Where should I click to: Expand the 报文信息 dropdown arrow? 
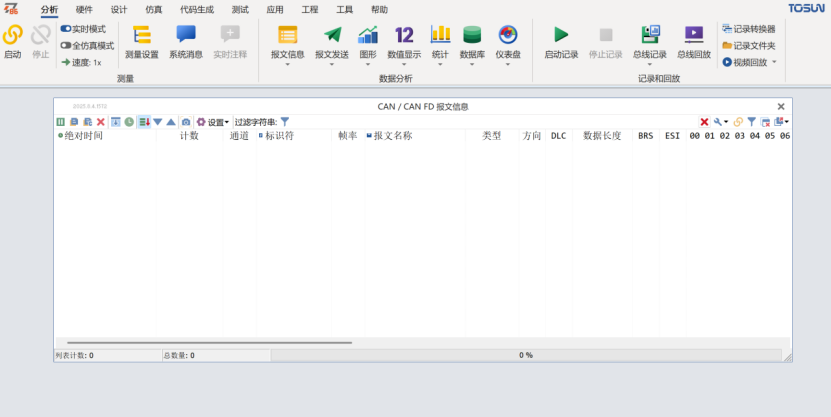coord(288,65)
